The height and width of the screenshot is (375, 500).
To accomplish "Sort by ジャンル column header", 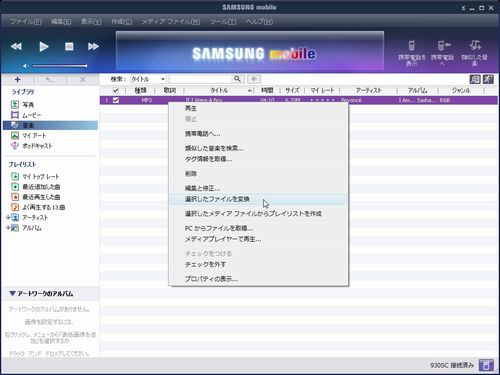I will click(x=461, y=90).
